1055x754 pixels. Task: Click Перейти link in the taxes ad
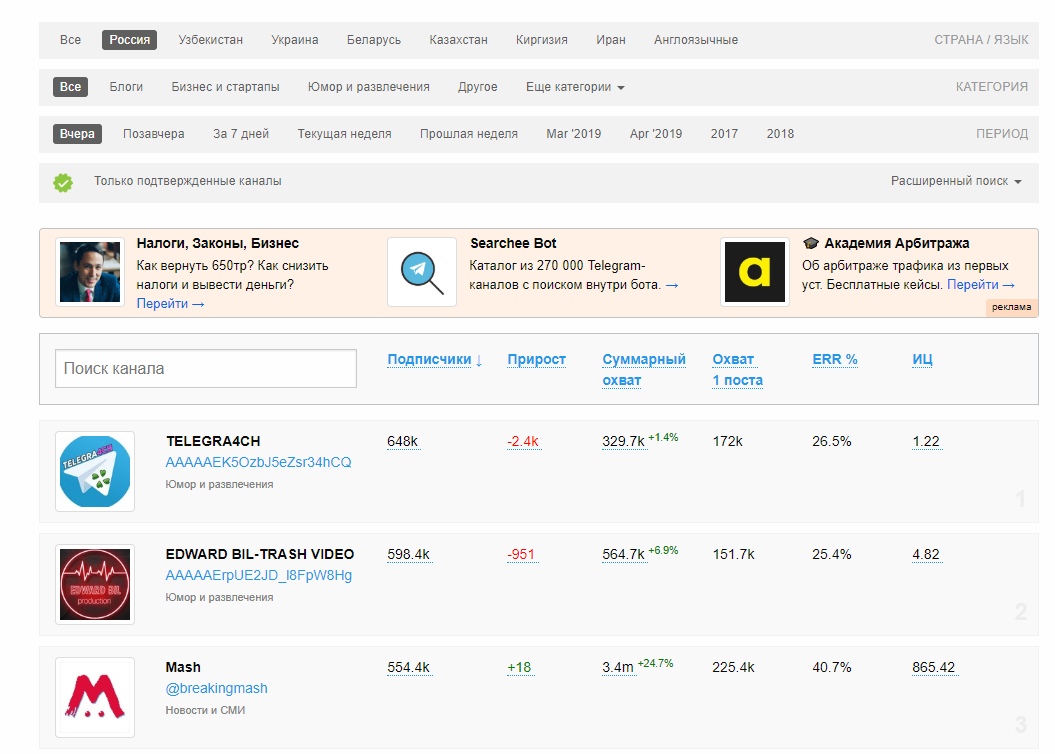pos(170,303)
